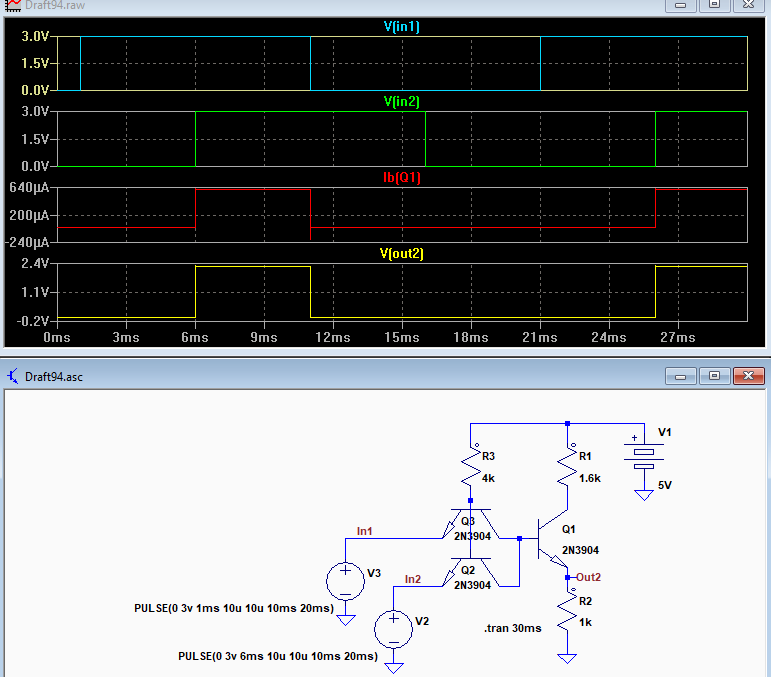Click the 1k value of R2
The image size is (771, 677).
[585, 622]
